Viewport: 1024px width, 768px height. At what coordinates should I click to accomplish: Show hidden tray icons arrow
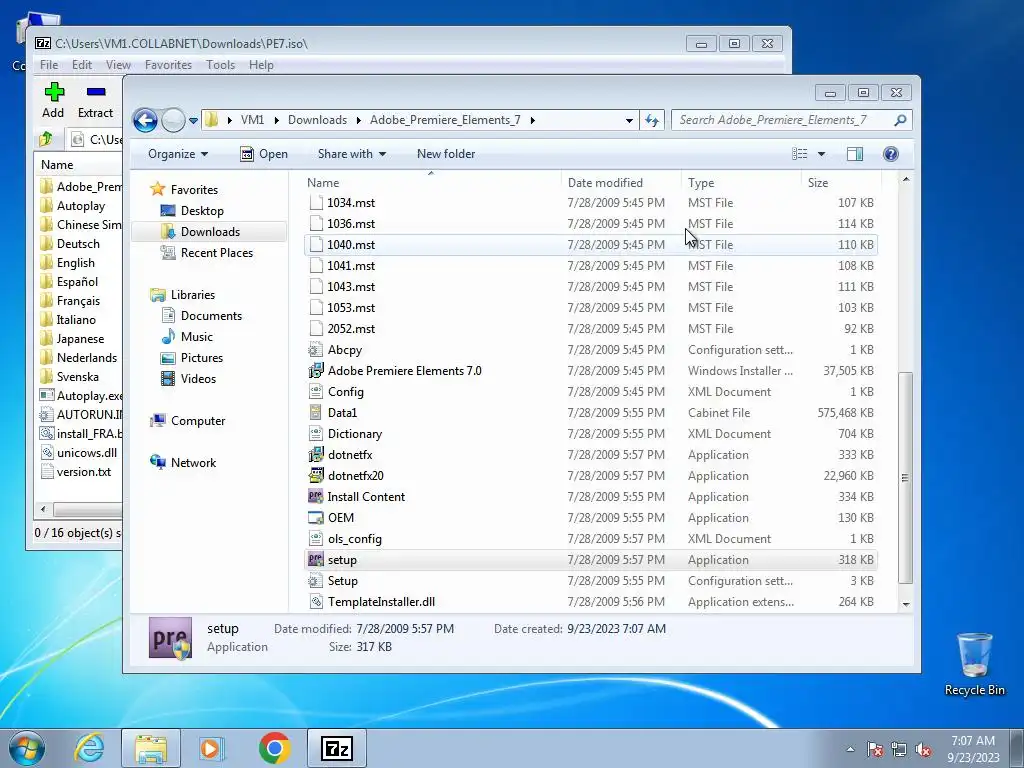850,749
